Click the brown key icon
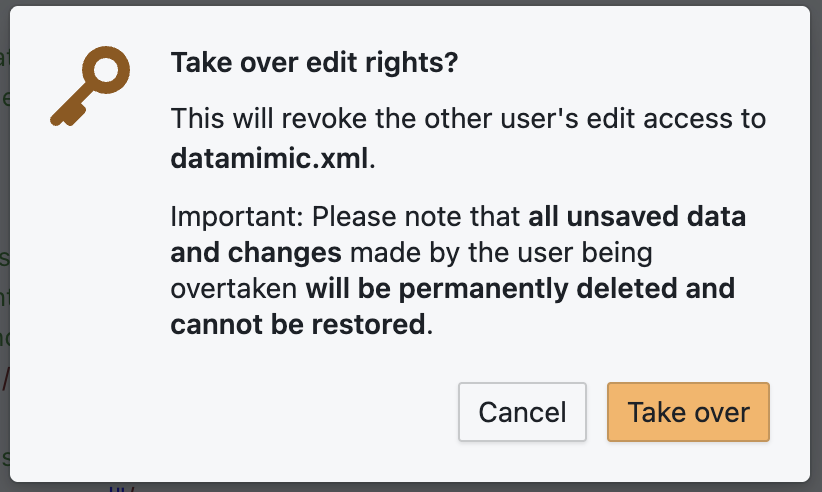 pos(90,89)
